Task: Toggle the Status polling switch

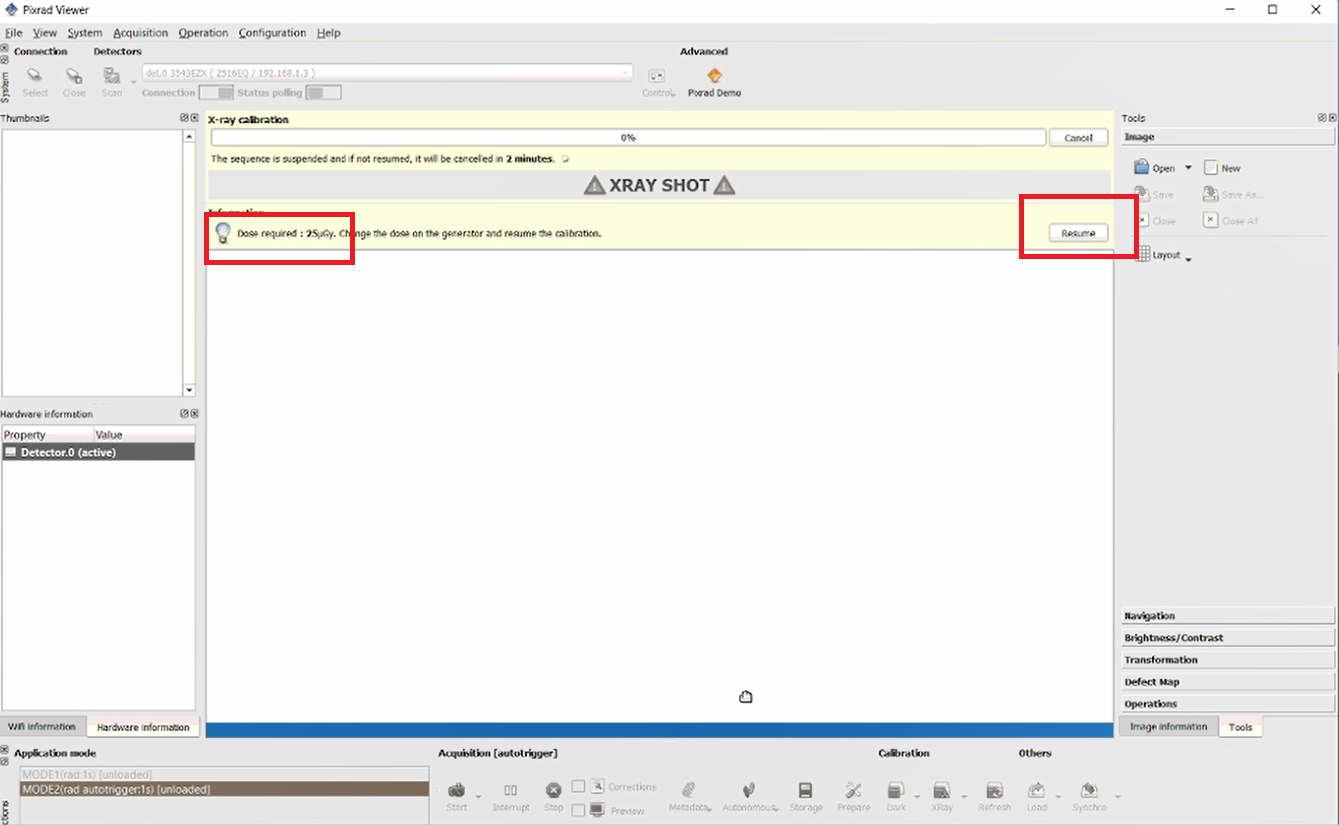Action: (x=323, y=93)
